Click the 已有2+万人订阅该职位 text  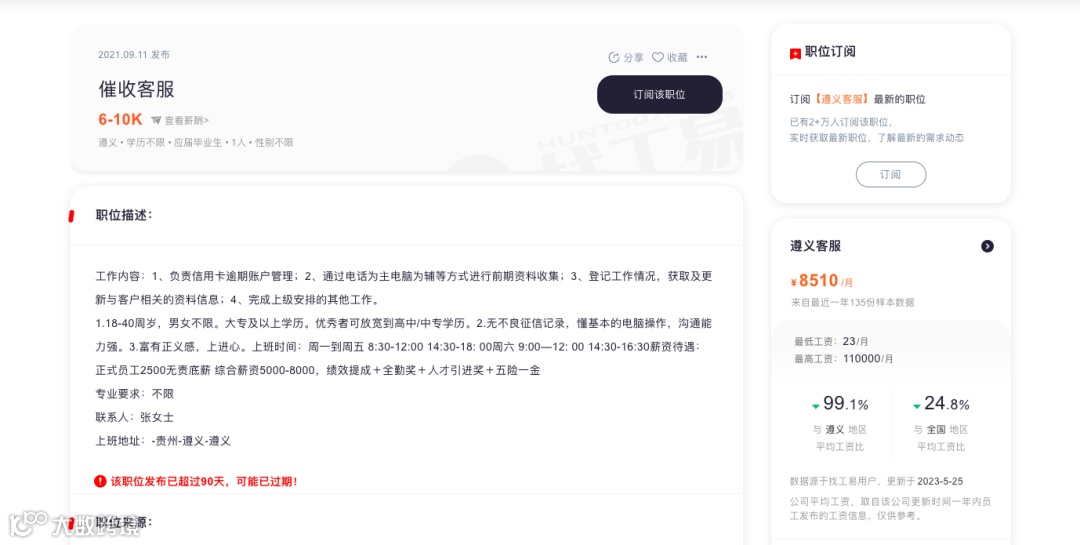click(841, 122)
